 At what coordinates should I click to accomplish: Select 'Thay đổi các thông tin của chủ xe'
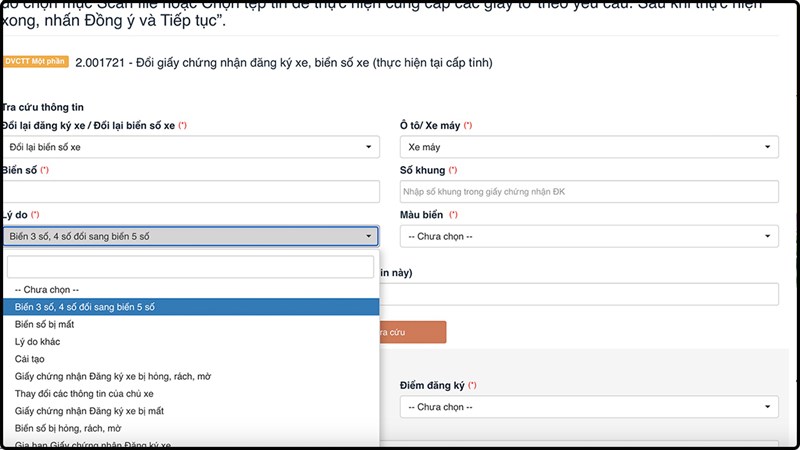[x=86, y=393]
